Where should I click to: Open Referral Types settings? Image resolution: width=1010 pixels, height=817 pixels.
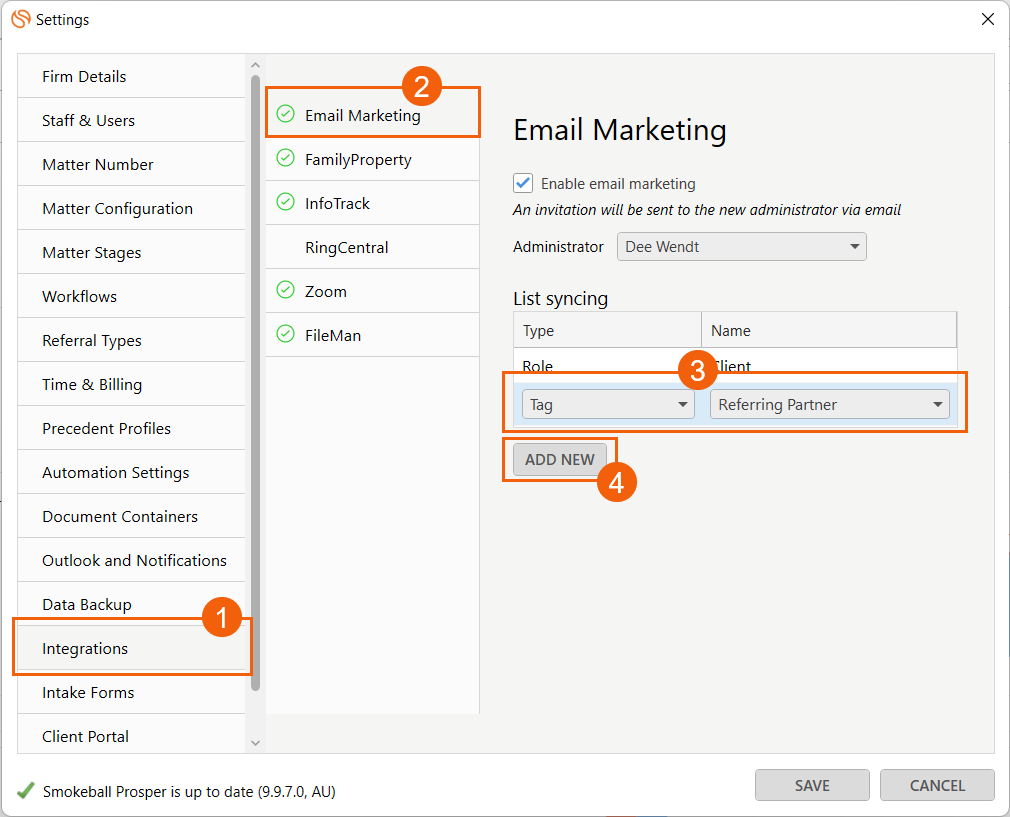(x=131, y=340)
